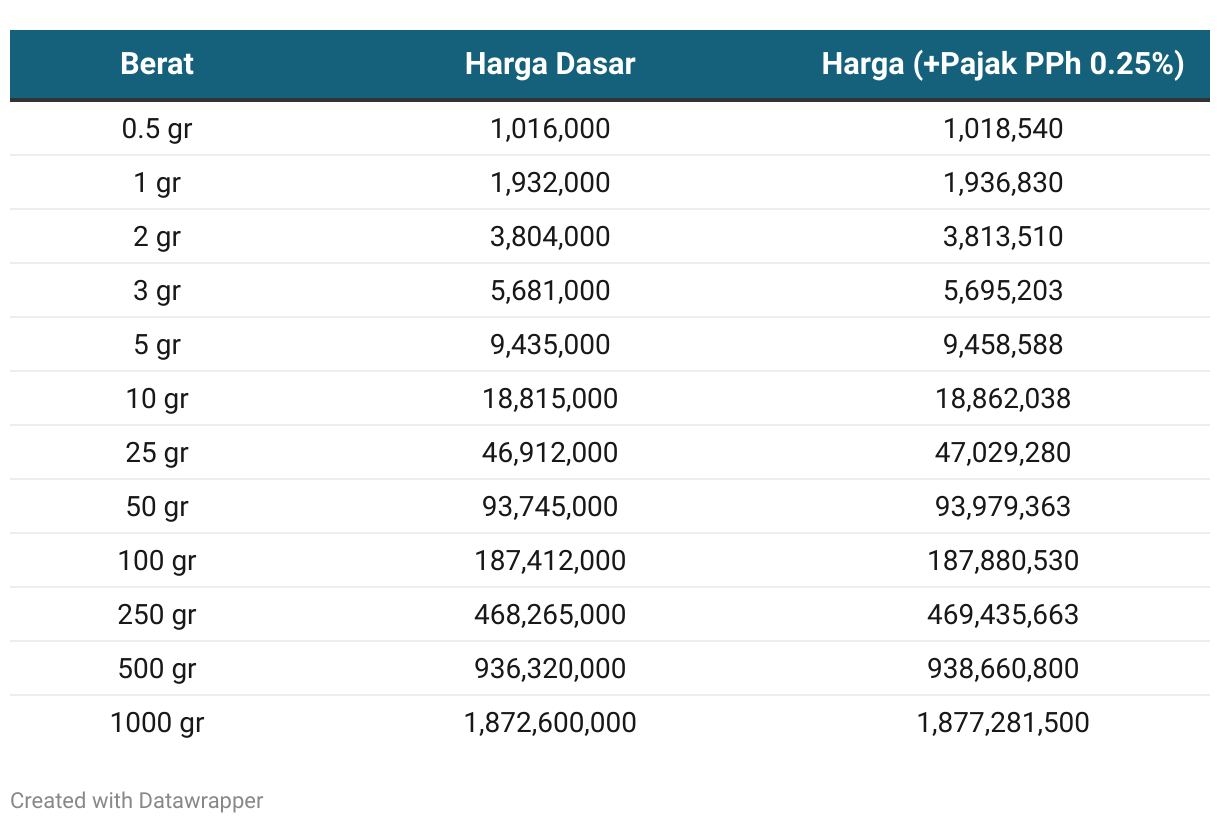Open the Created with Datawrapper link
Viewport: 1220px width, 824px height.
pos(137,800)
